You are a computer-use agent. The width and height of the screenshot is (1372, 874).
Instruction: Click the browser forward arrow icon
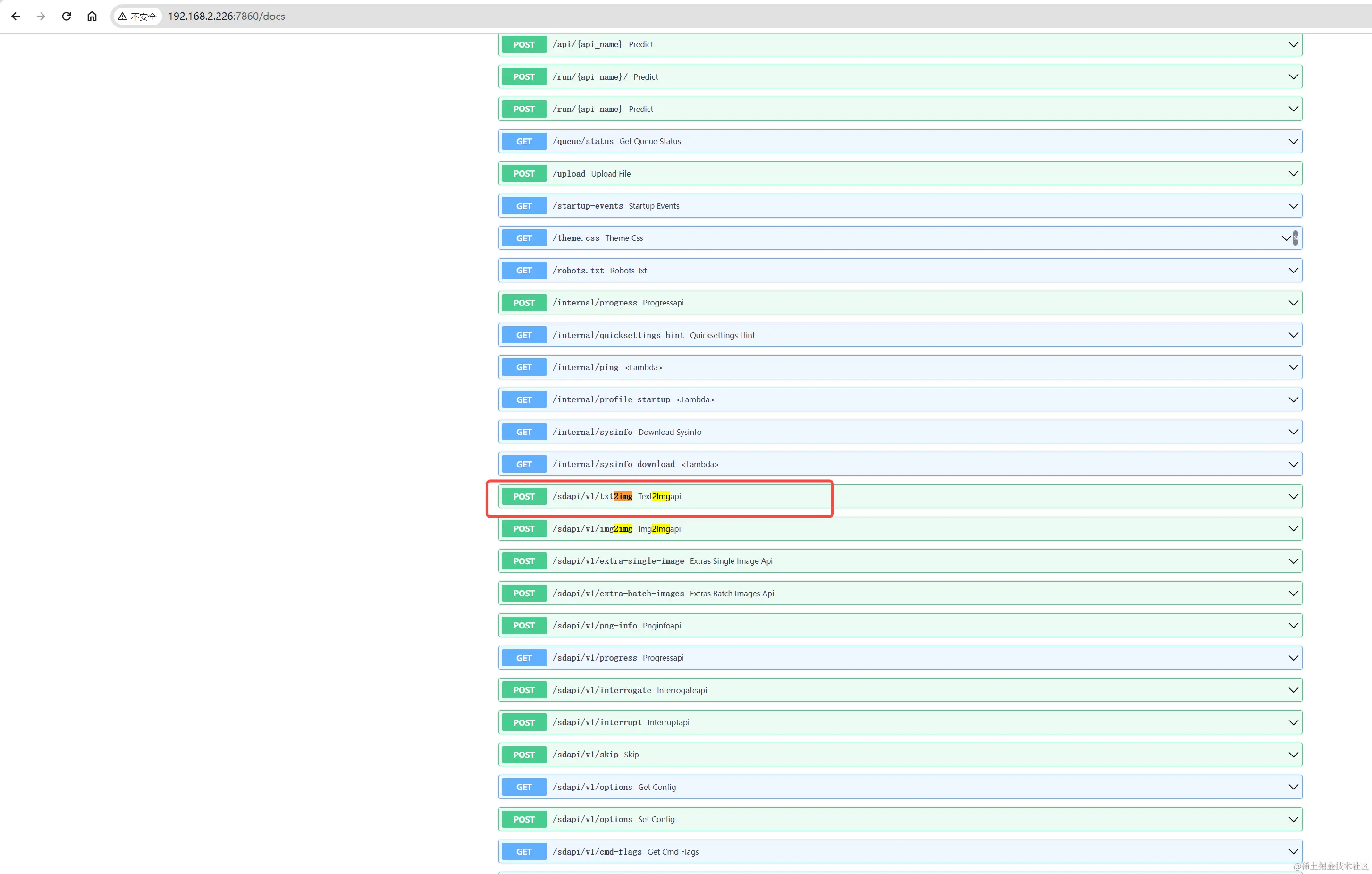[x=41, y=16]
